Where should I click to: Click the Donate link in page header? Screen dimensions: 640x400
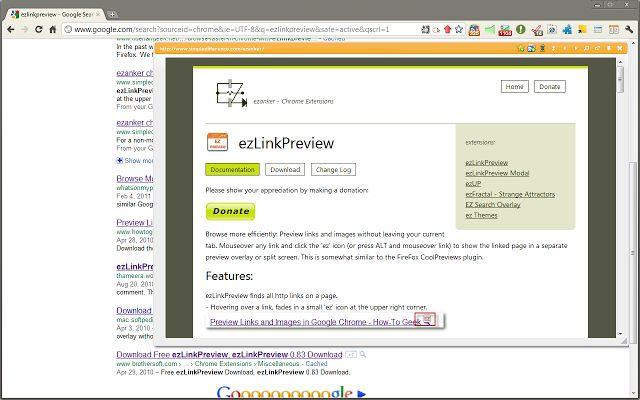coord(550,87)
